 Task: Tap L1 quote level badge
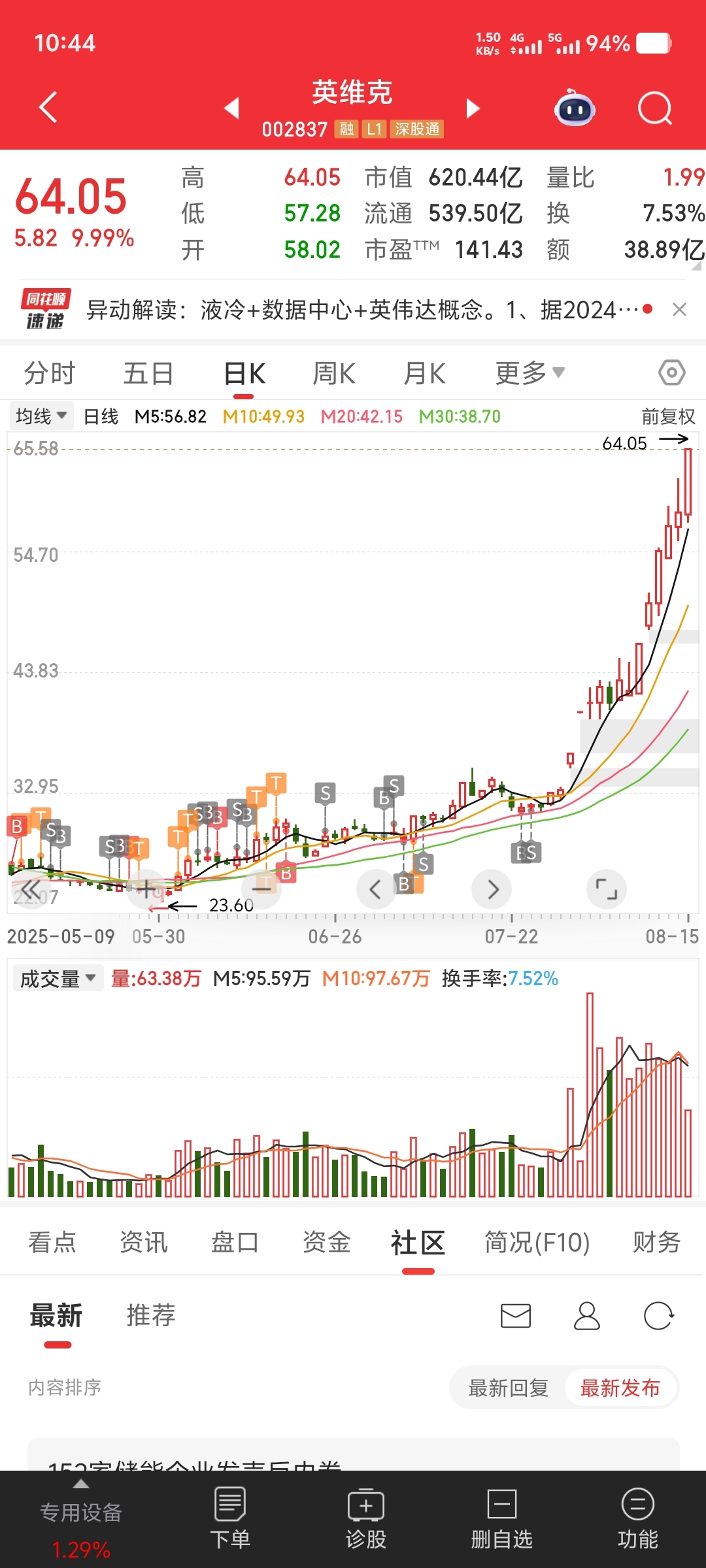tap(375, 129)
